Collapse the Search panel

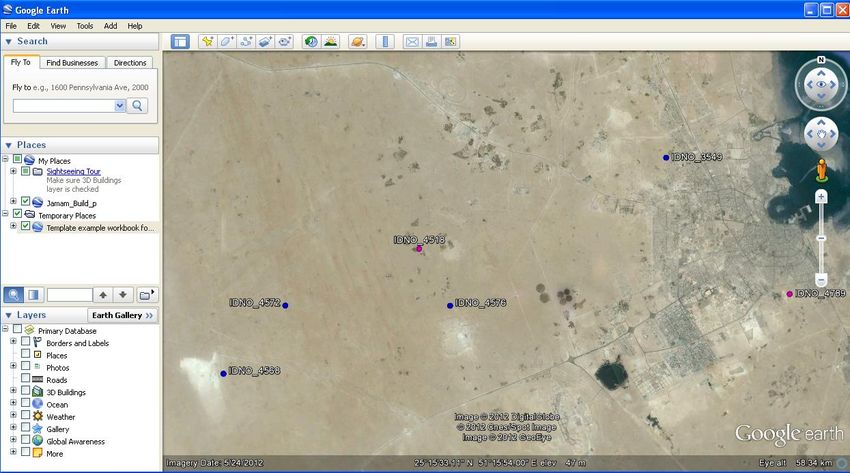click(9, 42)
